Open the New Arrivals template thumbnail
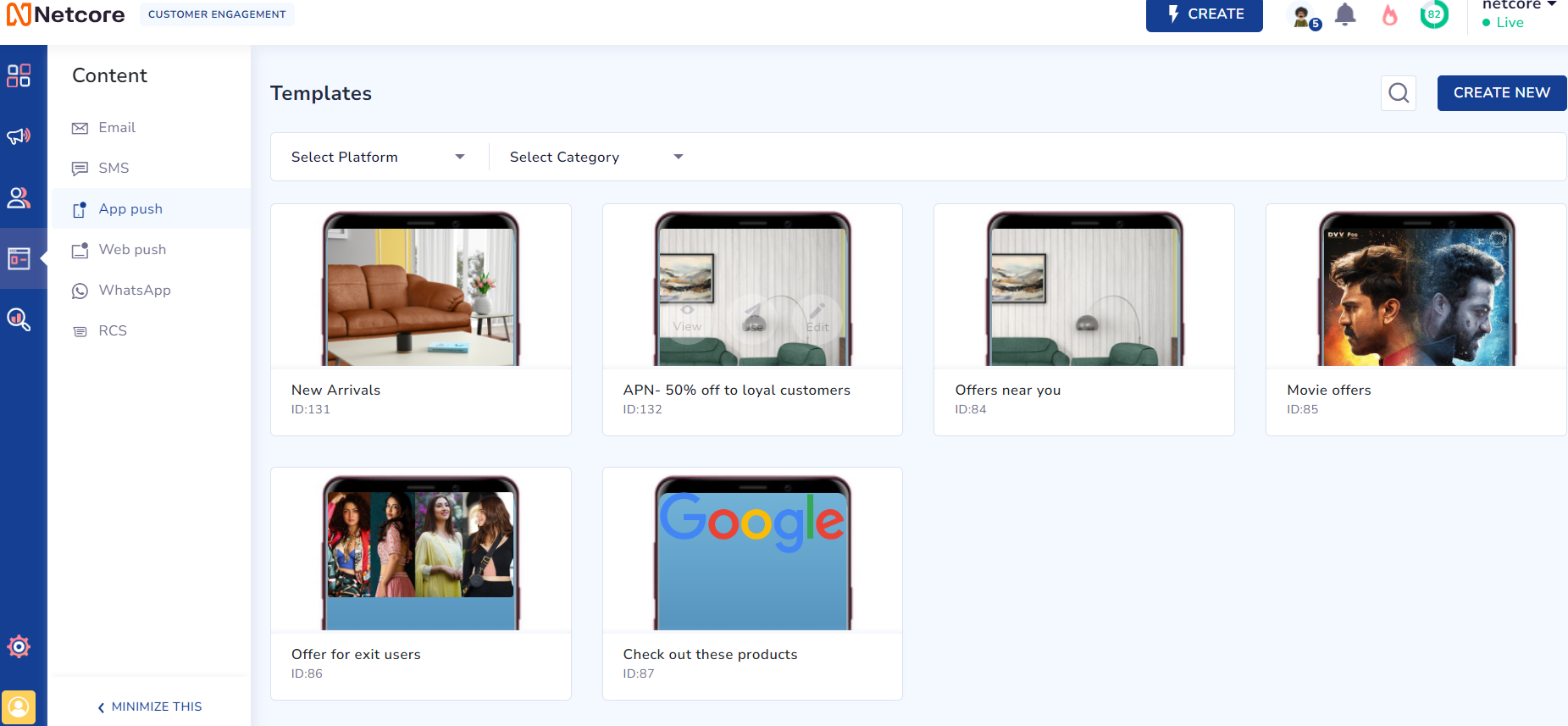This screenshot has width=1568, height=726. [421, 288]
